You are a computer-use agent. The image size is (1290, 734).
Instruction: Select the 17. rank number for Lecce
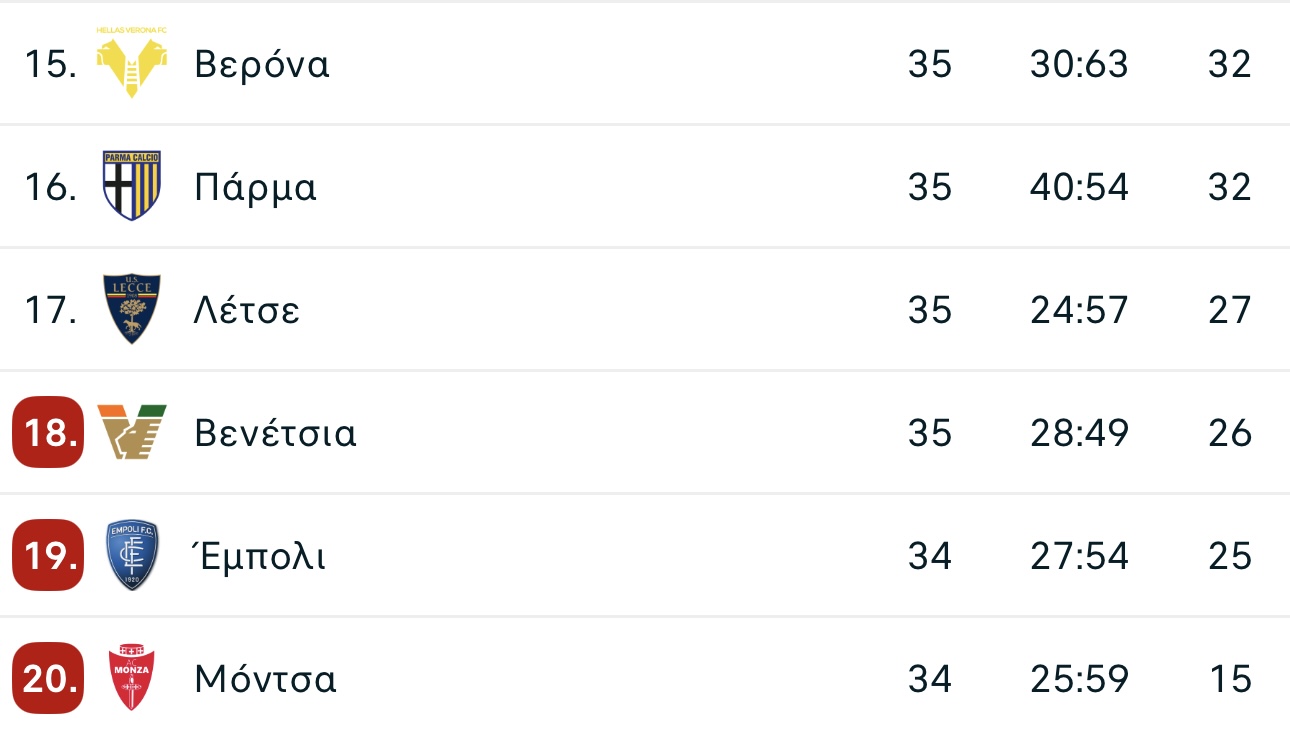(x=50, y=310)
